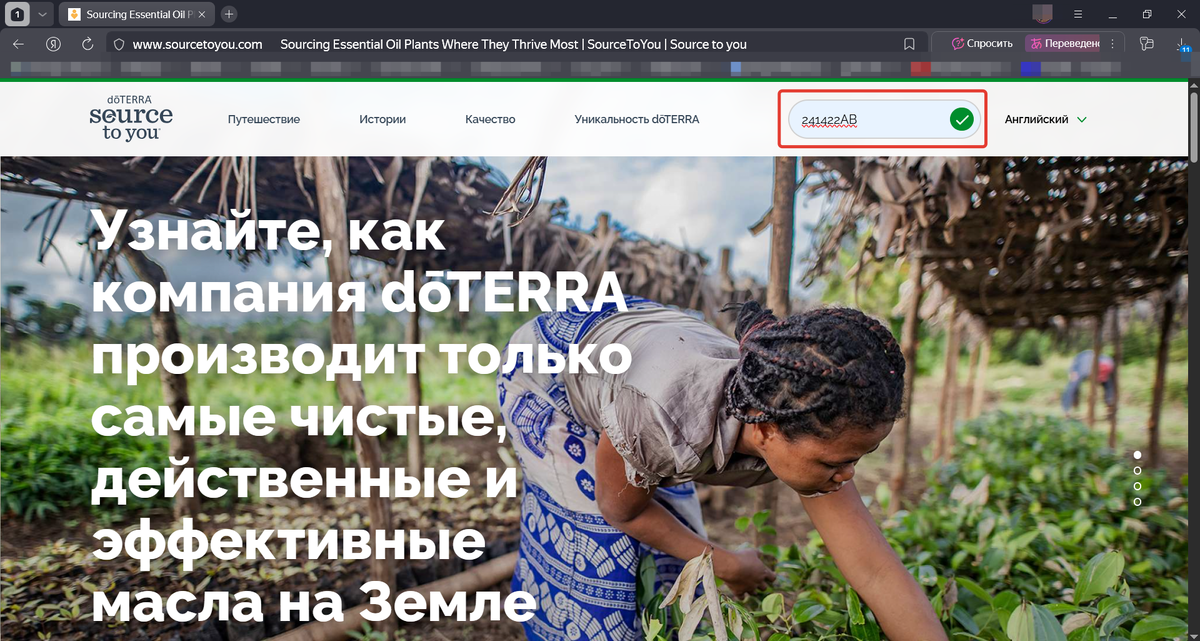Go to doTERRA Source to You logo home
The width and height of the screenshot is (1200, 641).
point(131,119)
